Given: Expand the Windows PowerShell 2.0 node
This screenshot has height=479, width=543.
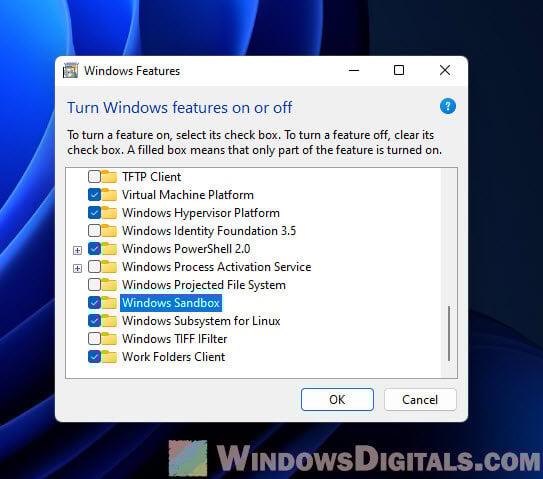Looking at the screenshot, I should pos(78,250).
